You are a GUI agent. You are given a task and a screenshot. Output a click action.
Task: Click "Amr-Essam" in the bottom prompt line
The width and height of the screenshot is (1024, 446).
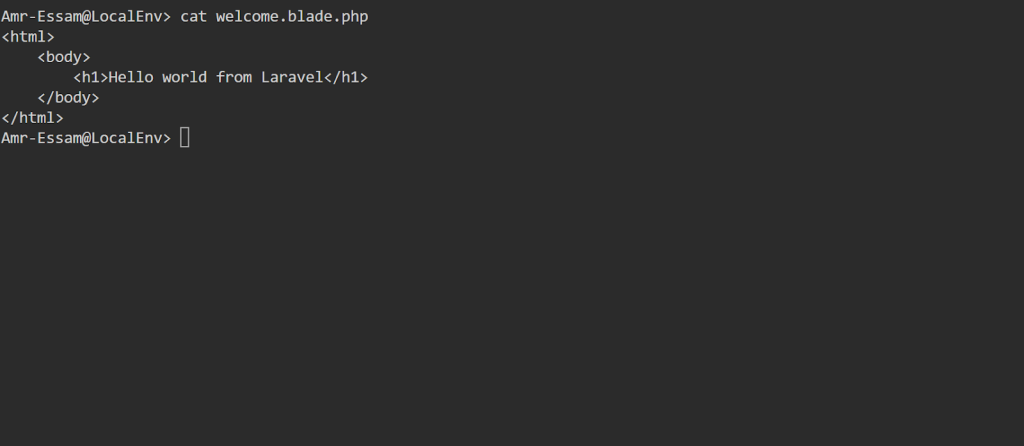pyautogui.click(x=41, y=138)
